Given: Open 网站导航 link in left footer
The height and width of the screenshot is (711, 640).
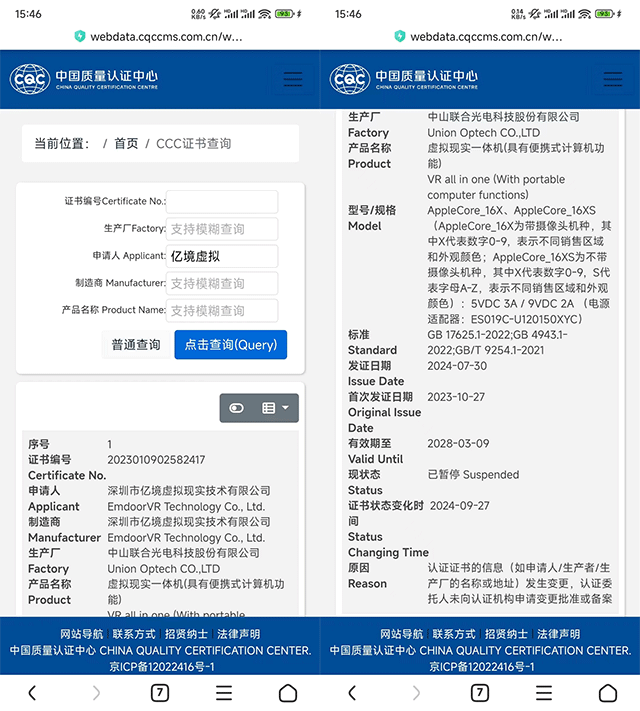Looking at the screenshot, I should (82, 634).
